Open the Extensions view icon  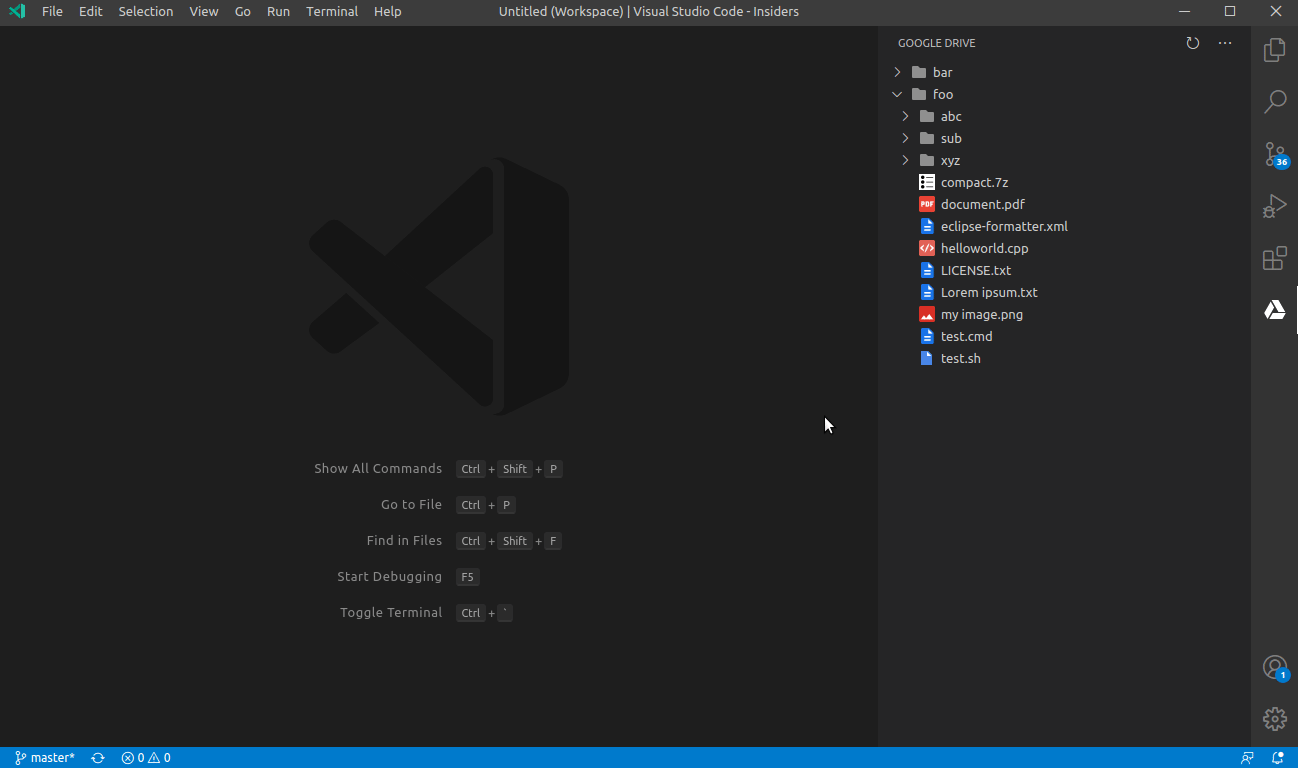pyautogui.click(x=1274, y=259)
